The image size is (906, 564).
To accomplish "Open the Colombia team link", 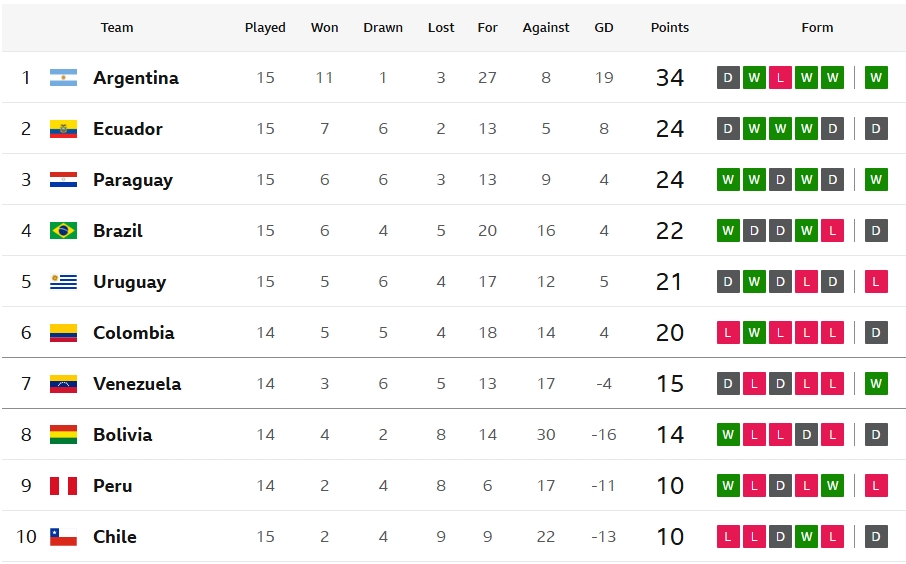I will 133,333.
